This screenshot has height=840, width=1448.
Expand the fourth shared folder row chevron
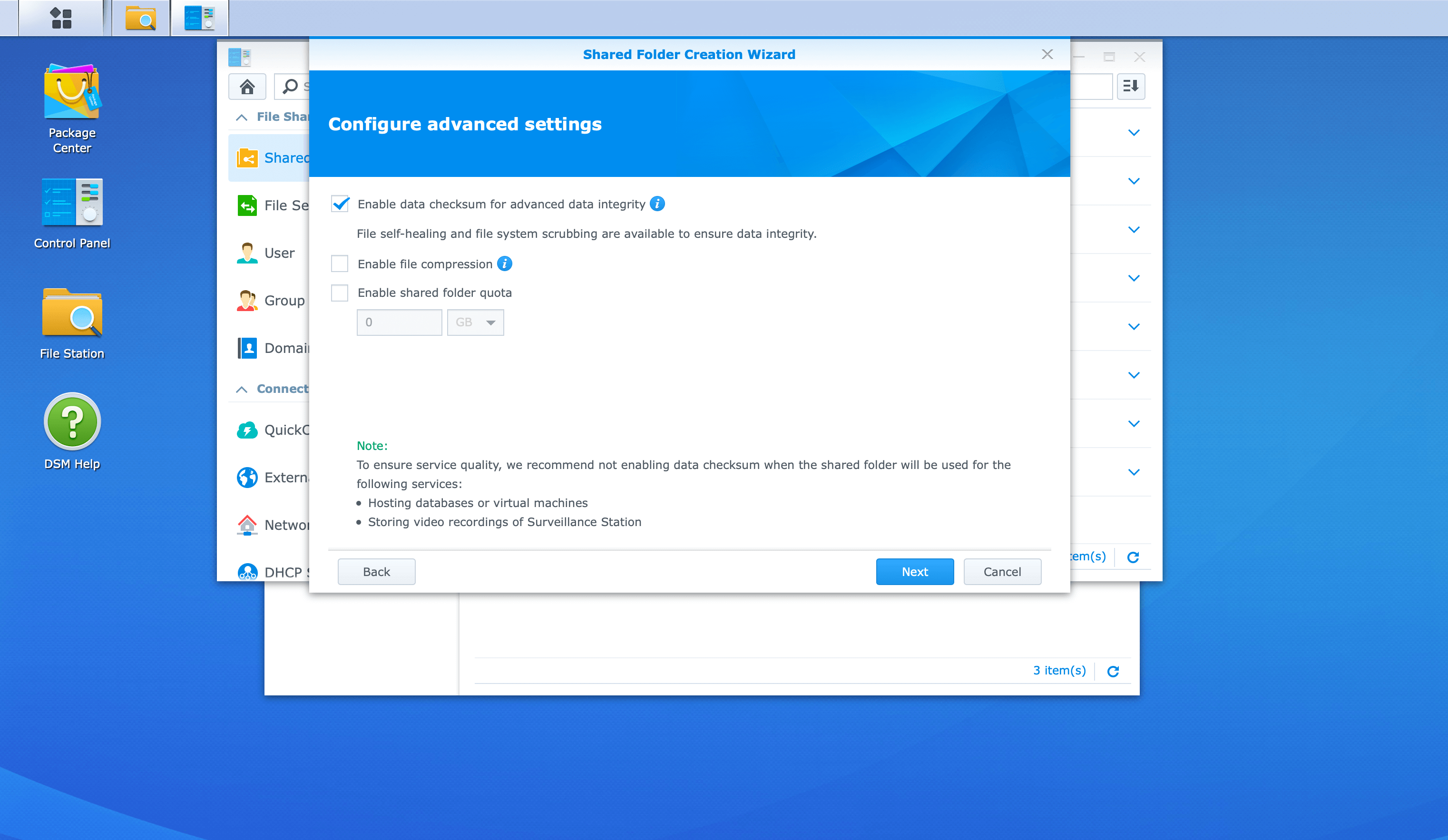pyautogui.click(x=1134, y=278)
